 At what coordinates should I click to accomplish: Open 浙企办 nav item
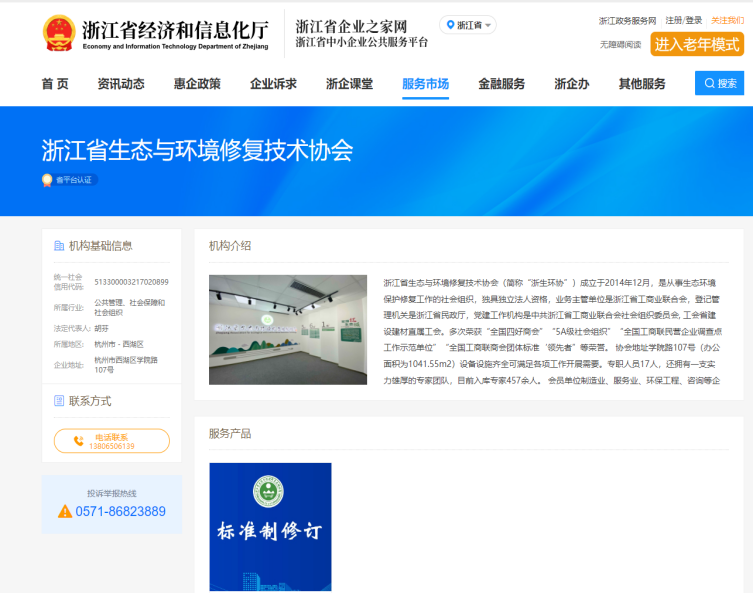(571, 84)
